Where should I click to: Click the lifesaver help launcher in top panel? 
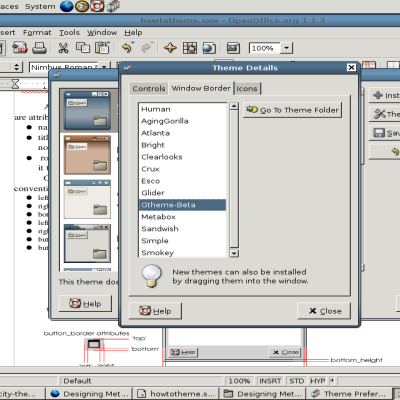(x=97, y=6)
